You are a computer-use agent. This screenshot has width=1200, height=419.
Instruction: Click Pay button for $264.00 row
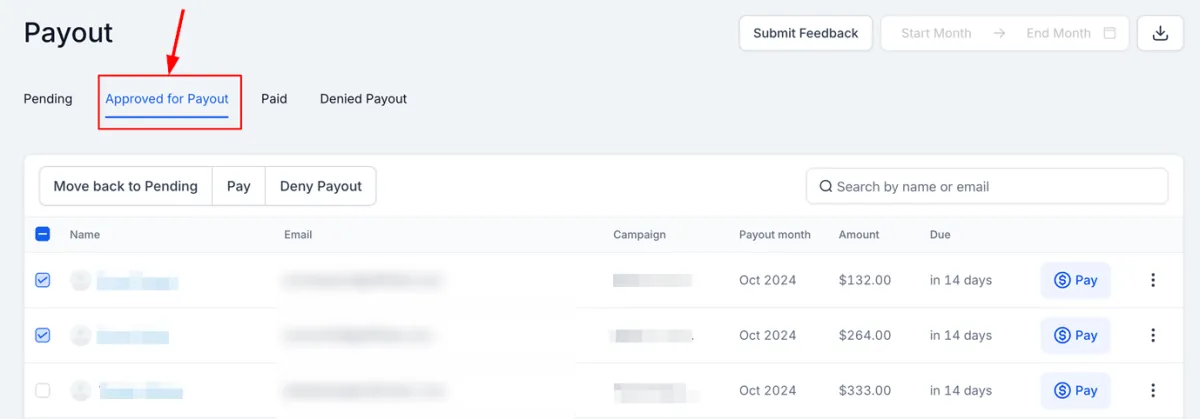(x=1075, y=336)
